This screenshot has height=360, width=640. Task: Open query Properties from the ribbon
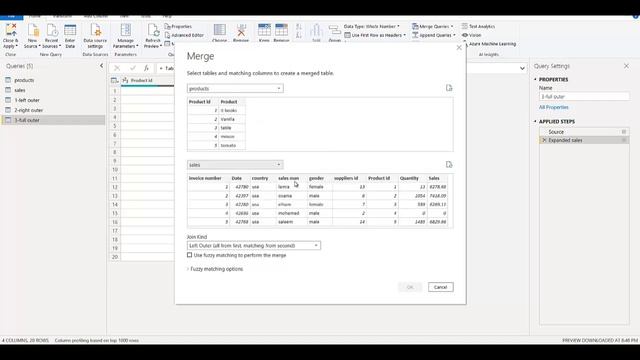pyautogui.click(x=178, y=27)
